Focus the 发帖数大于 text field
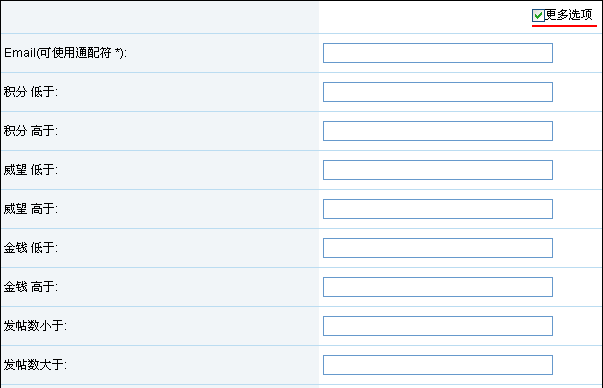This screenshot has height=388, width=603. (438, 365)
